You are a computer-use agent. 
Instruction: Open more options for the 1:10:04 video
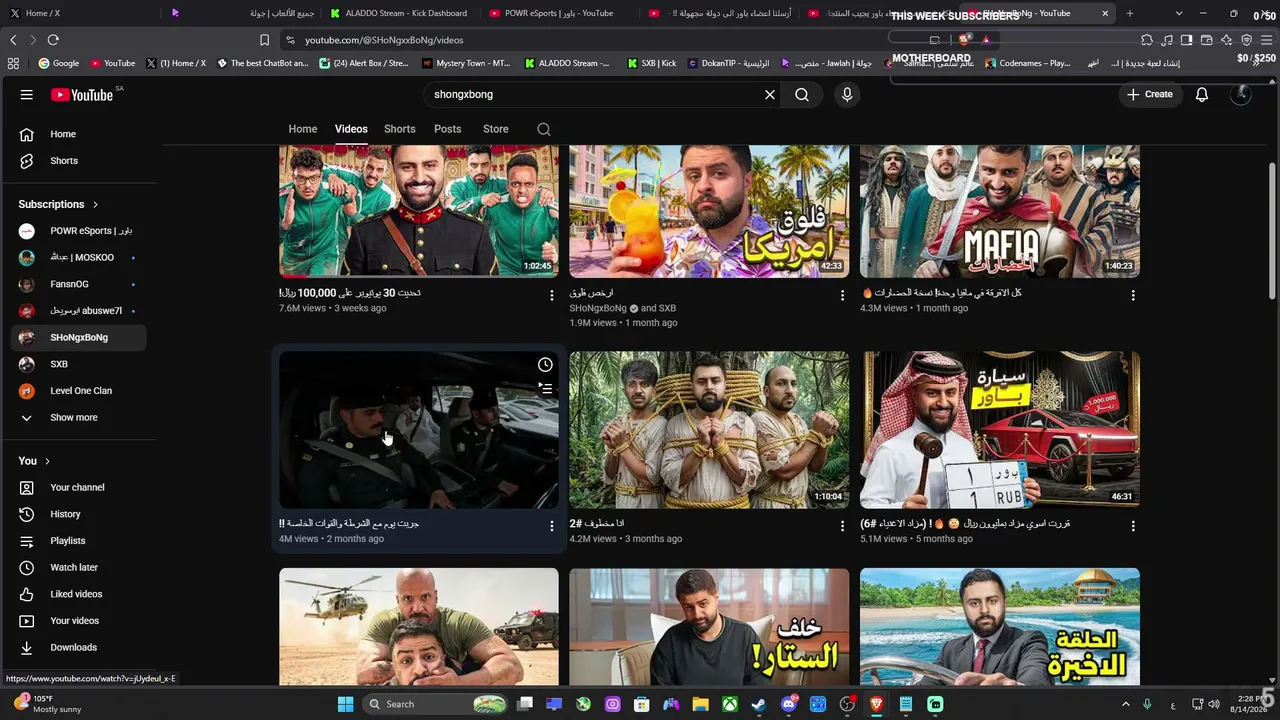click(842, 526)
